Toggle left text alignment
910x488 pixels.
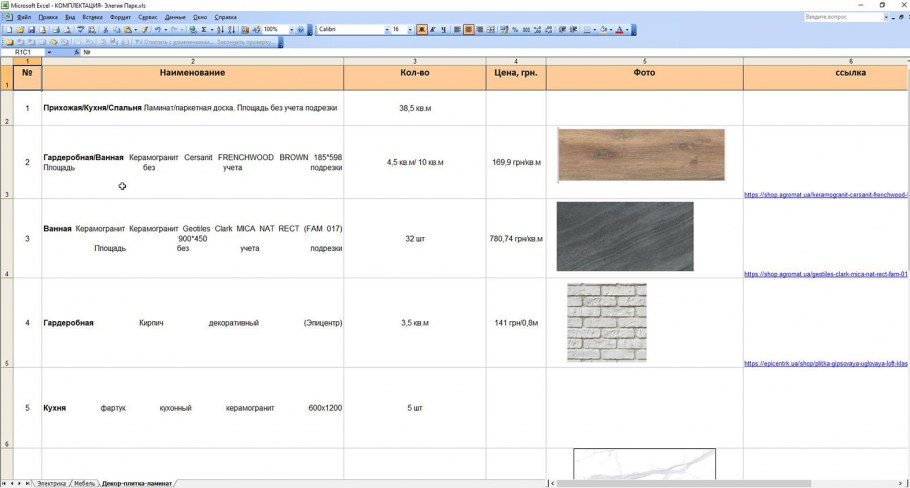click(456, 29)
